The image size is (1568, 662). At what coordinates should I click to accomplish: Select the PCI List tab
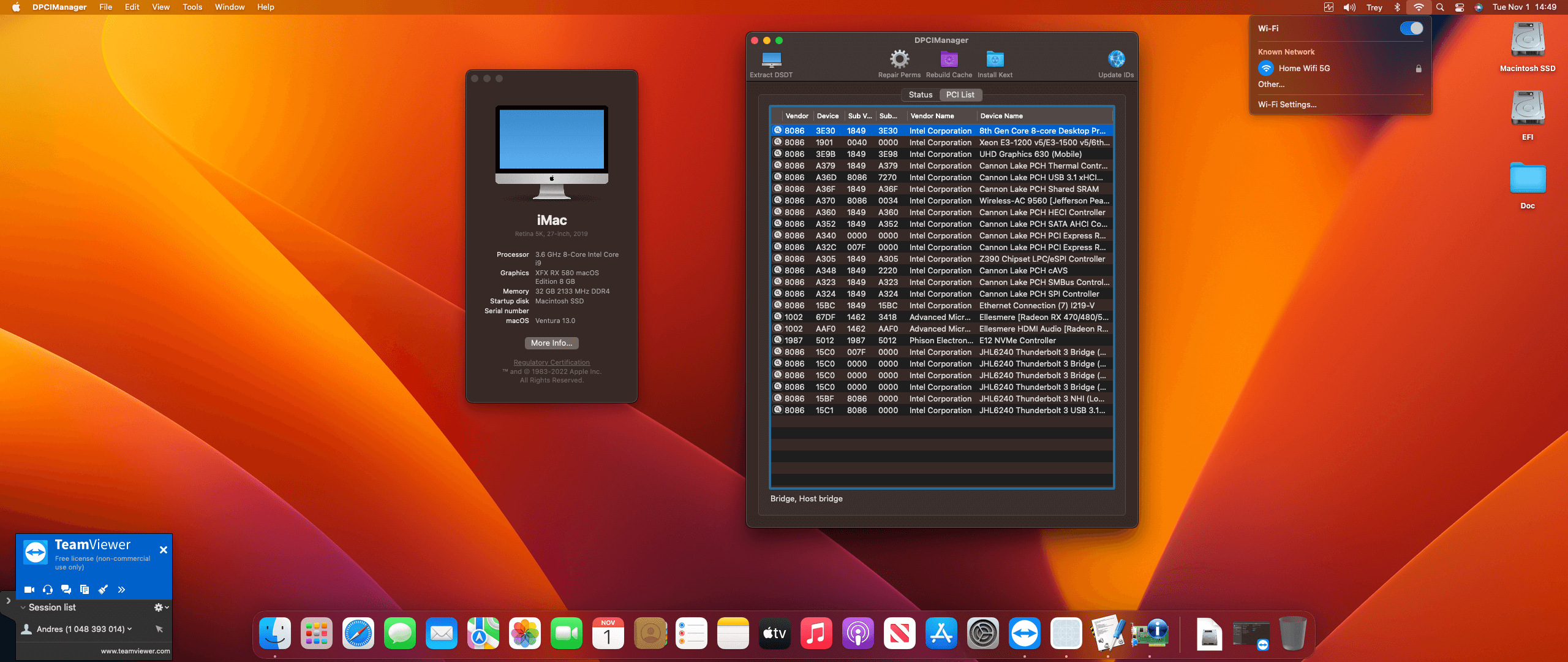click(960, 95)
